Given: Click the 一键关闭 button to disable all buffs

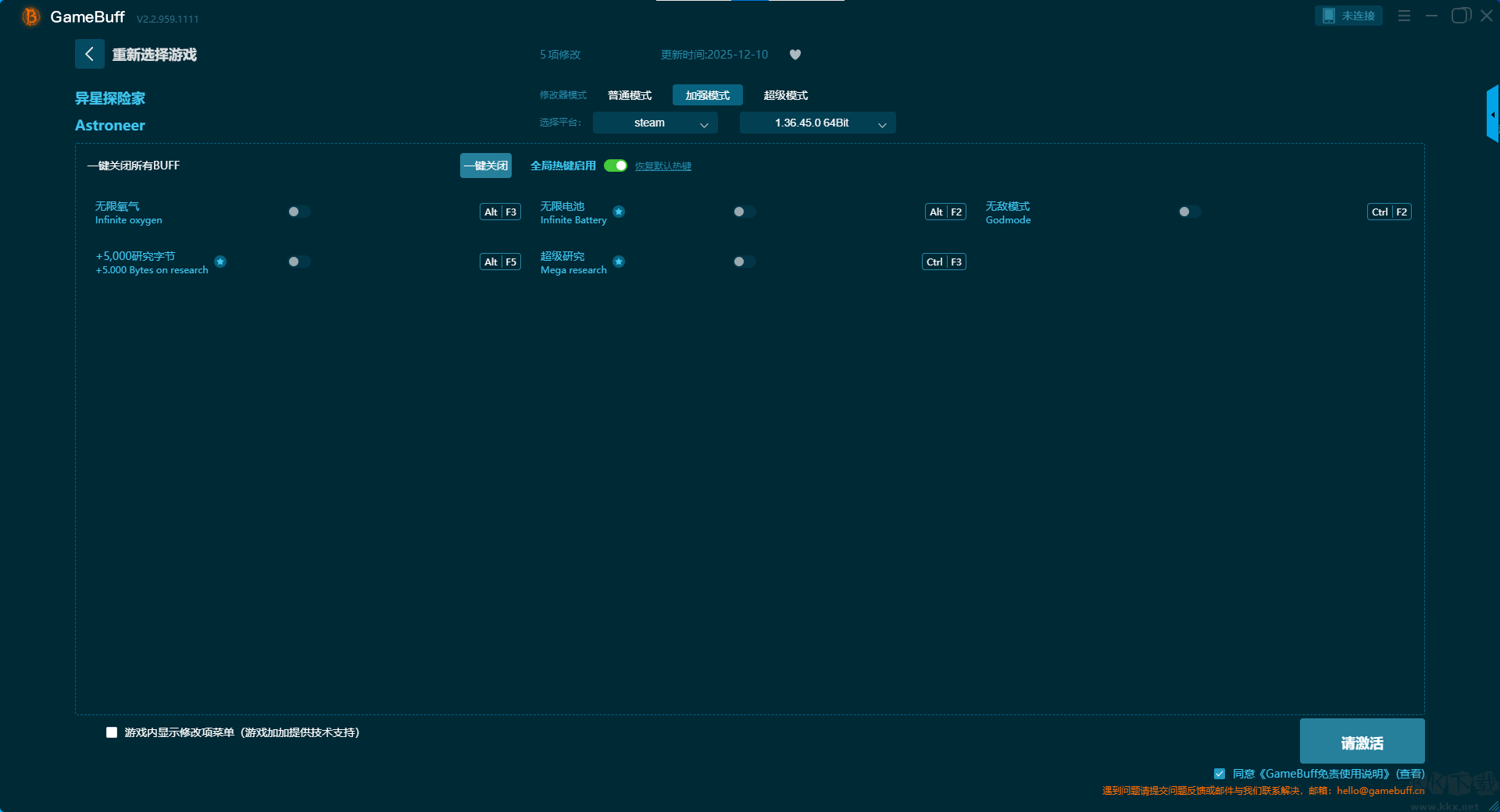Looking at the screenshot, I should pos(485,166).
